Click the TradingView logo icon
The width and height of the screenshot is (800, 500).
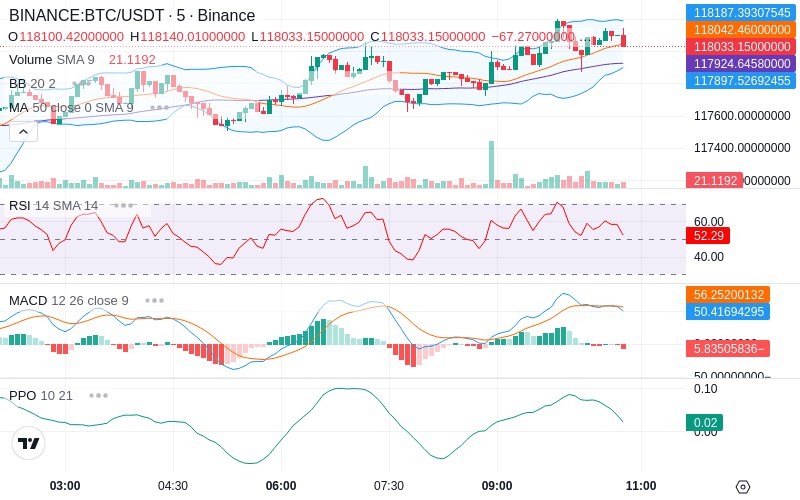[x=29, y=443]
